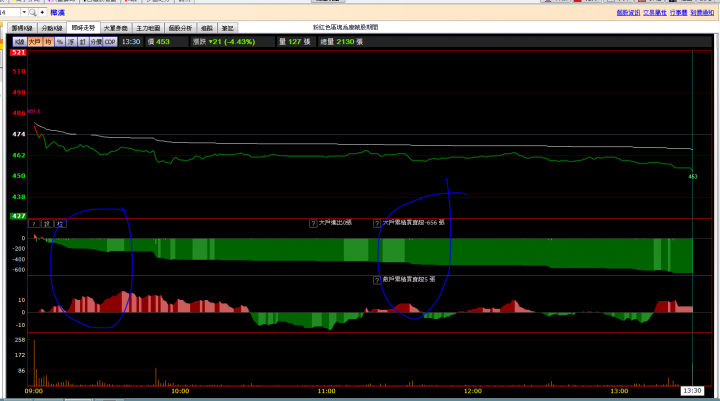Toggle the K線 chart toolbar button
The height and width of the screenshot is (401, 720).
click(20, 42)
